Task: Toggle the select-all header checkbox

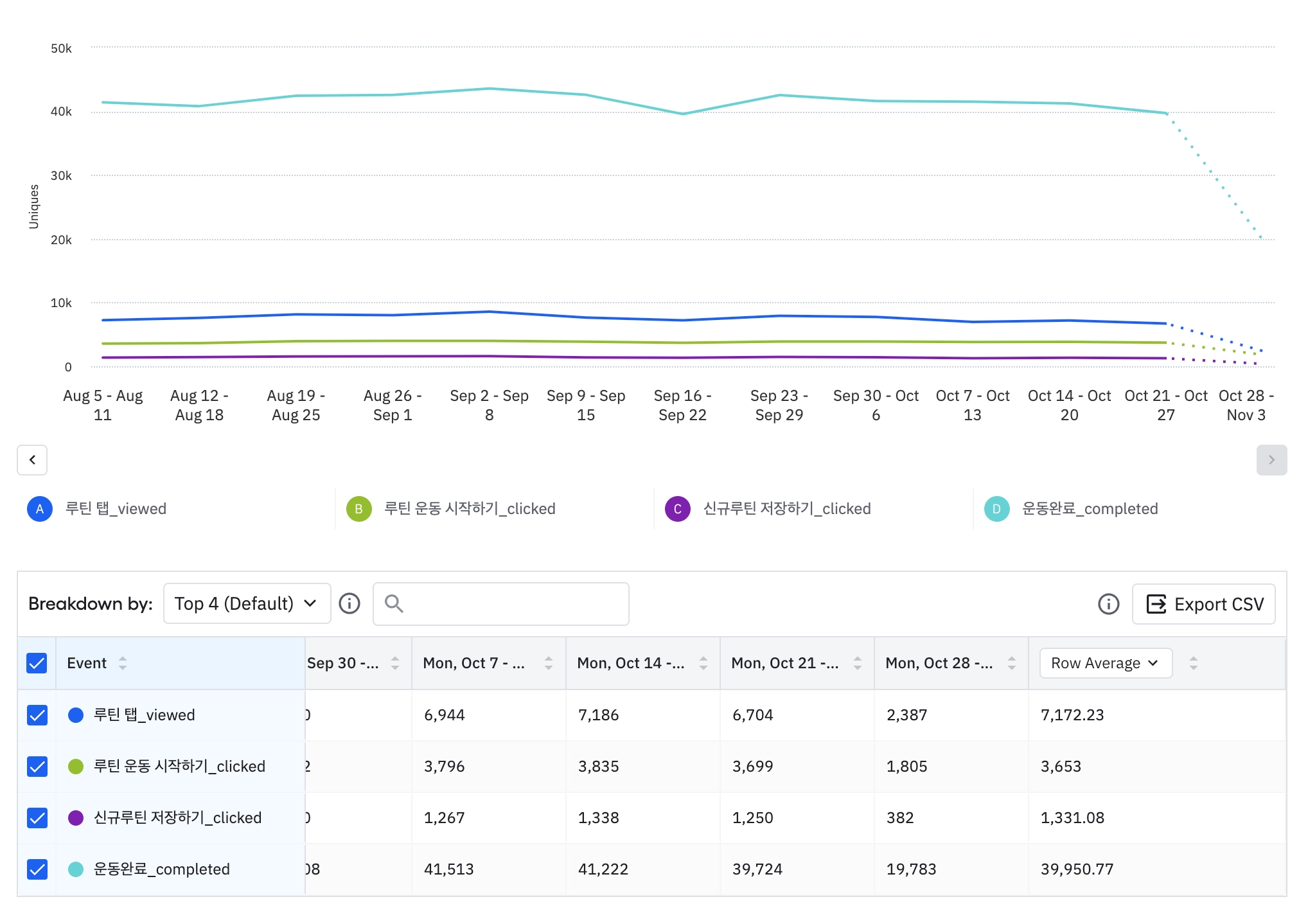Action: [37, 663]
